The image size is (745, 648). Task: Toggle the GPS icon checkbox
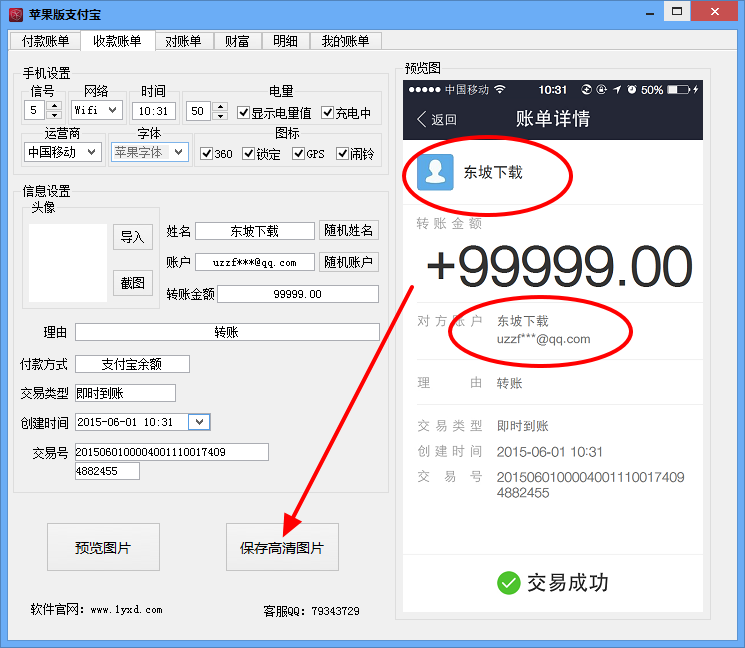pos(298,154)
